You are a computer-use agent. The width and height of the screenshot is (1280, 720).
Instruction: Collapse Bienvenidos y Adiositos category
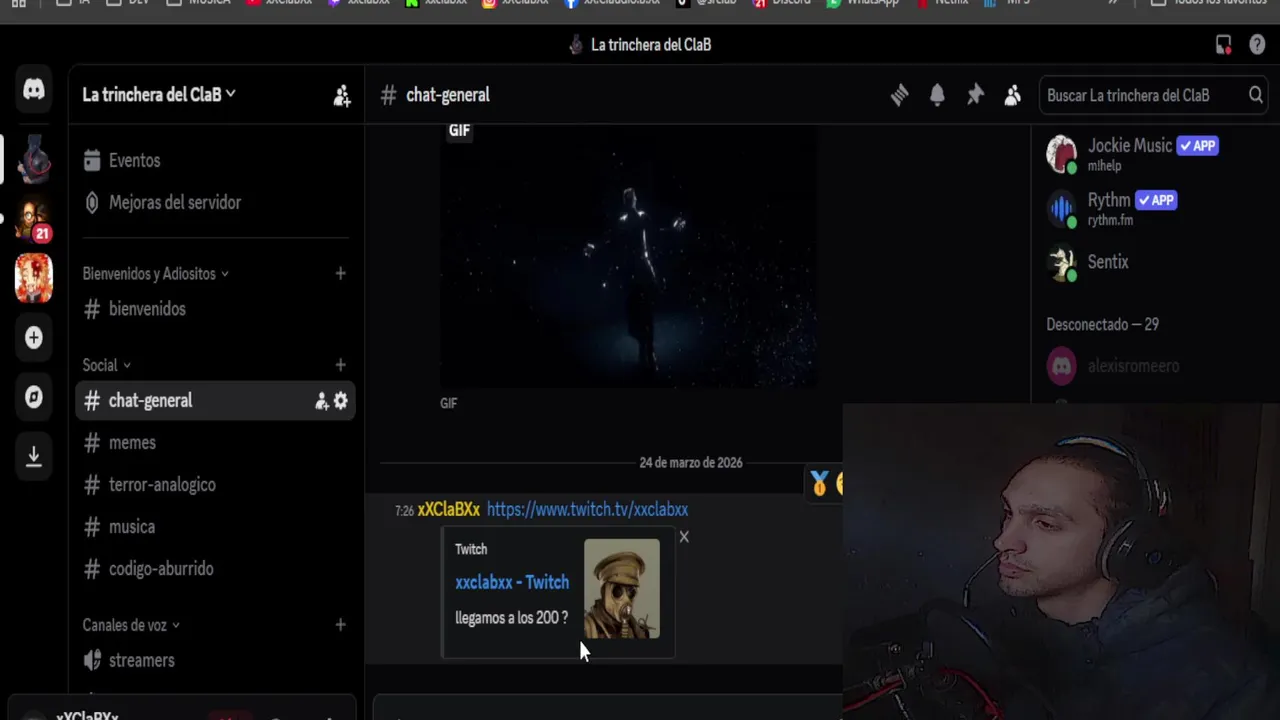pyautogui.click(x=156, y=273)
